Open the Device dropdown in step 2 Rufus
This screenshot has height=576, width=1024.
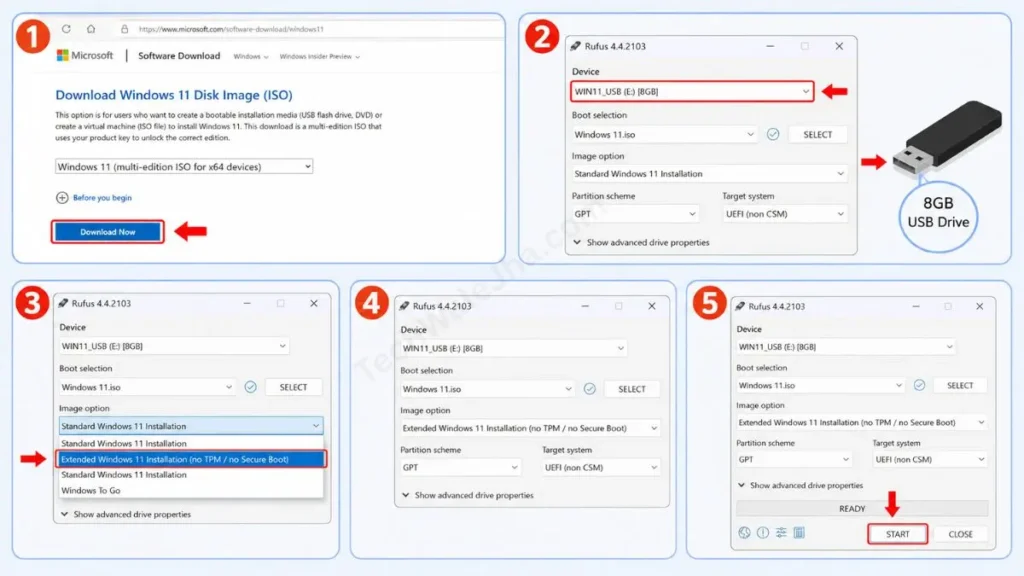692,91
